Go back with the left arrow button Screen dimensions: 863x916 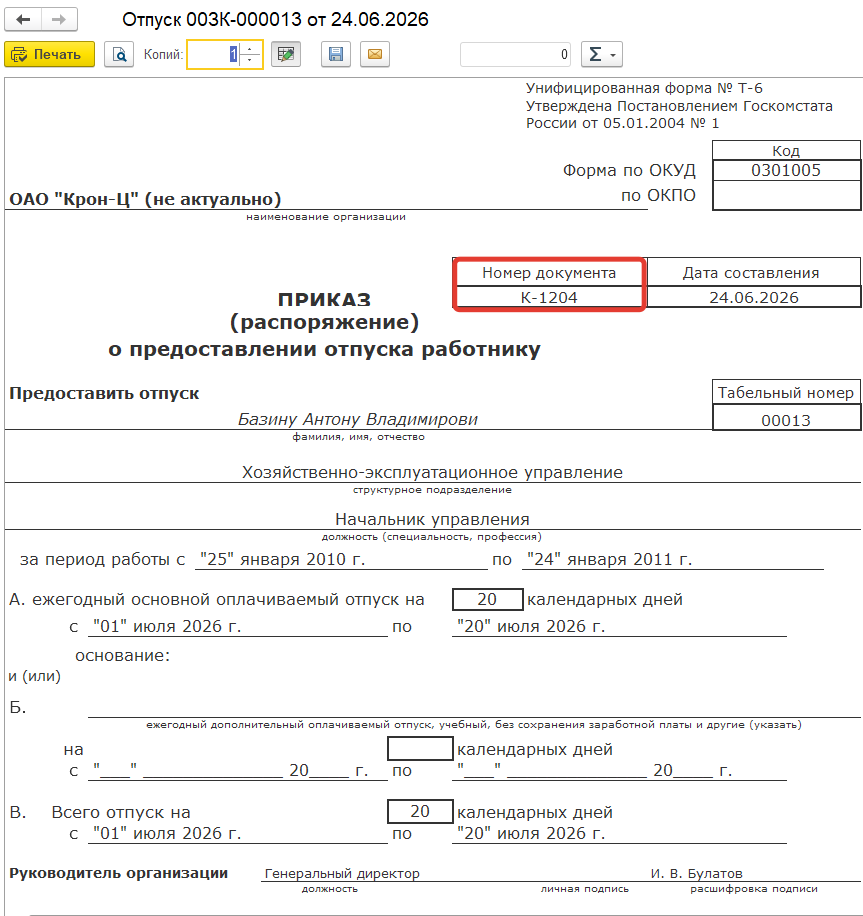pyautogui.click(x=23, y=20)
